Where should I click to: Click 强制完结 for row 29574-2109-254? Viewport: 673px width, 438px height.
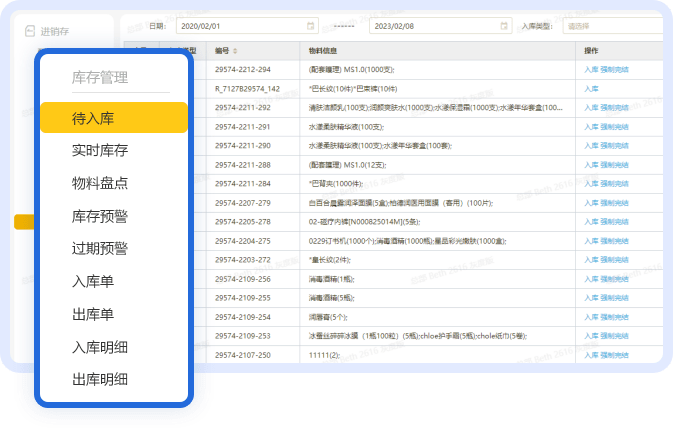click(x=614, y=317)
